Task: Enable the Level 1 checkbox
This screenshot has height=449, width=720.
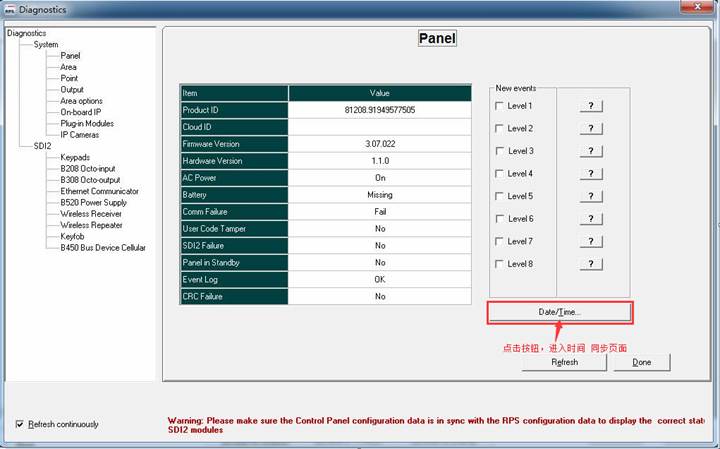Action: 500,106
